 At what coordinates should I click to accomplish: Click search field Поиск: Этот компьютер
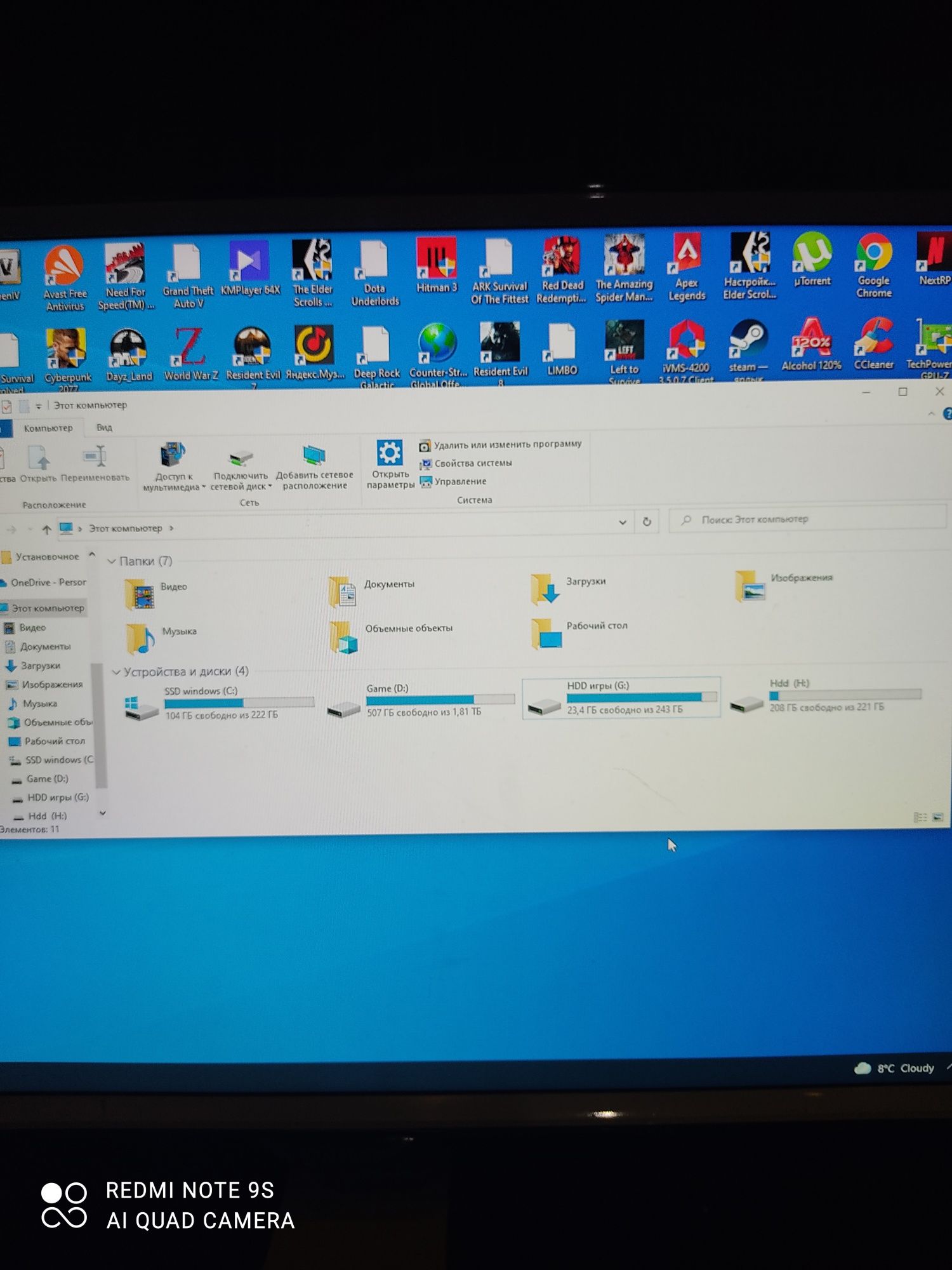click(x=807, y=519)
